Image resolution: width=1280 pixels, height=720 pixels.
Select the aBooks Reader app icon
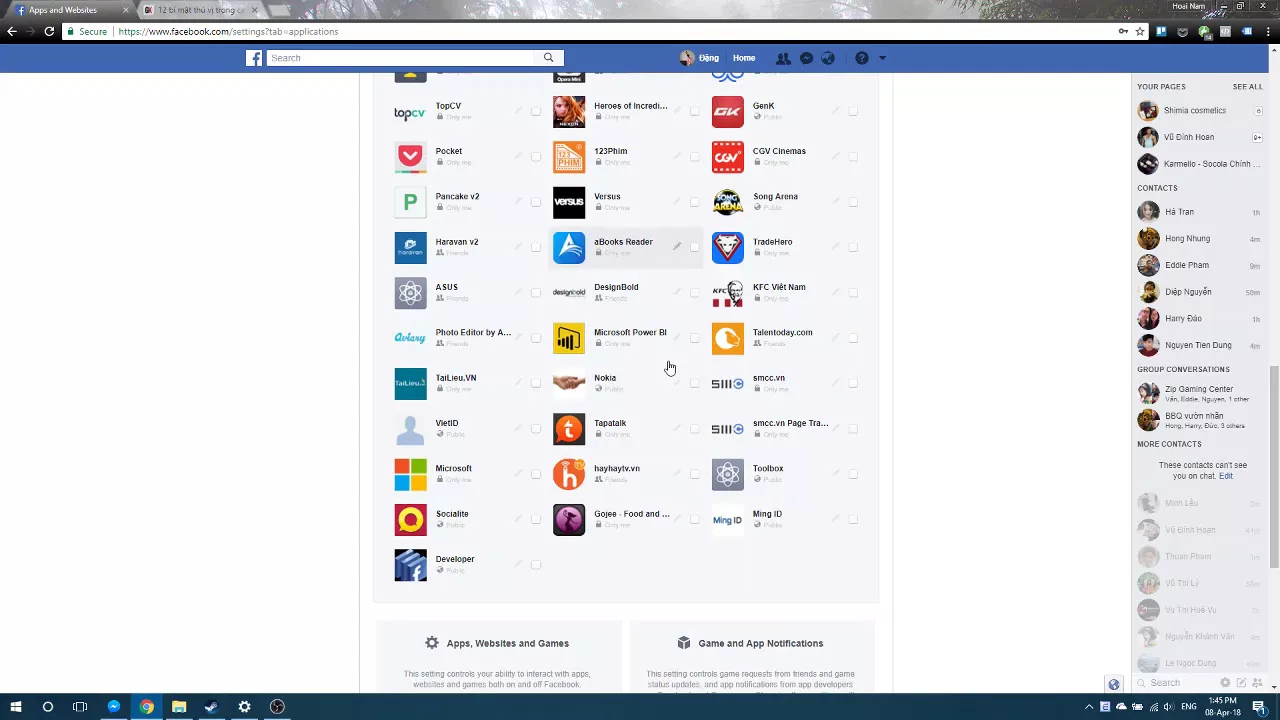click(x=569, y=248)
